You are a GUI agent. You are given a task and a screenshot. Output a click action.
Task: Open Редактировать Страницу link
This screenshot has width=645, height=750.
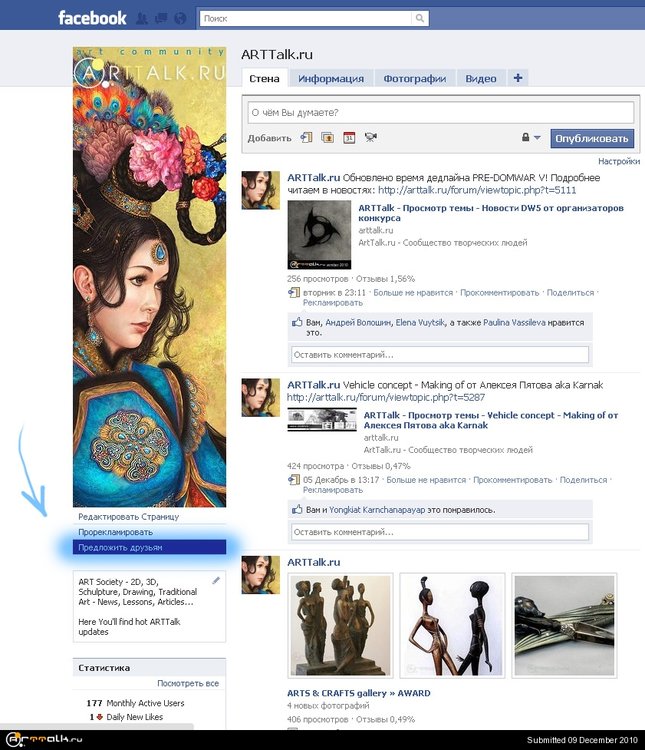[128, 517]
